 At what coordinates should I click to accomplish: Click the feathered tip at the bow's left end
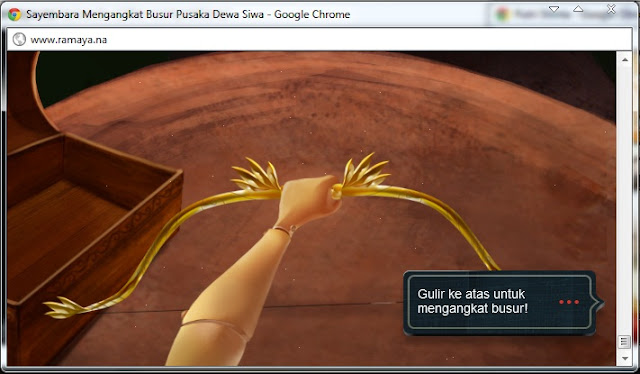coord(62,307)
